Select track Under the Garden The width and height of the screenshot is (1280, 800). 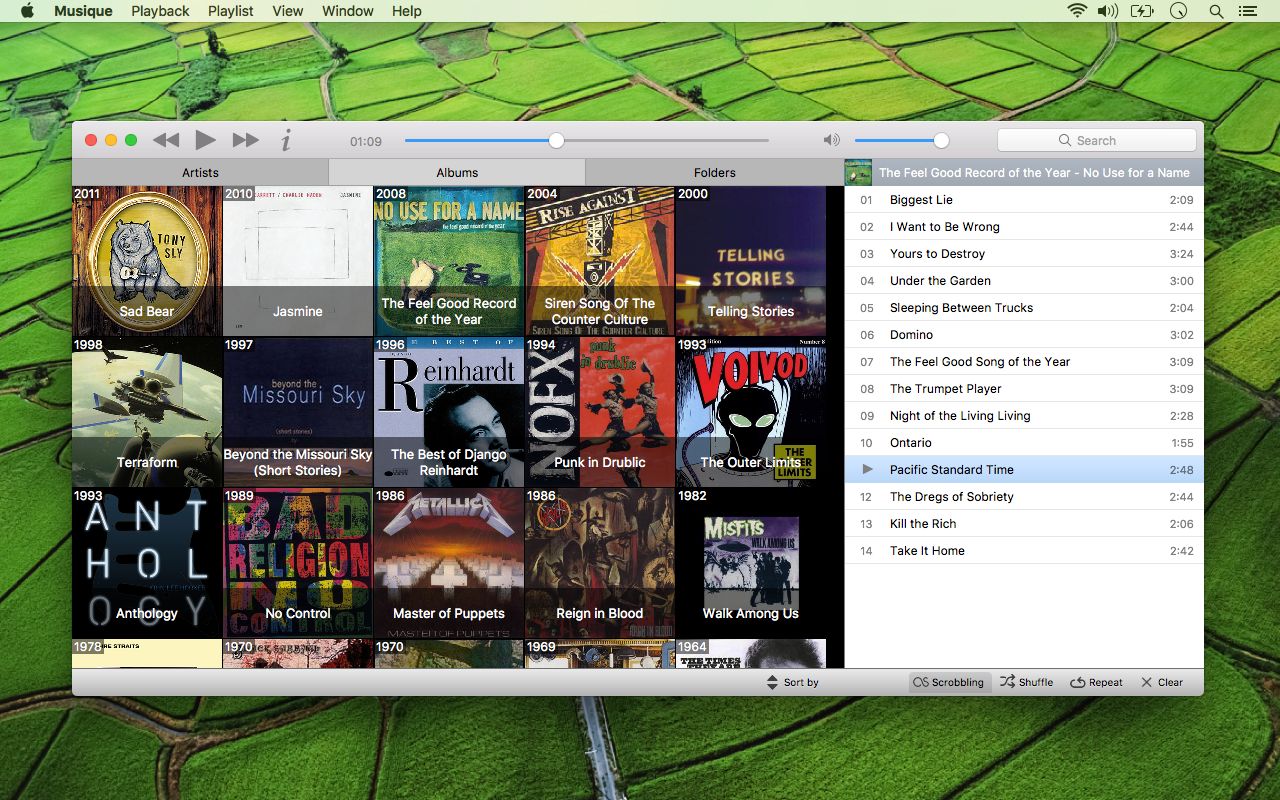(1024, 280)
